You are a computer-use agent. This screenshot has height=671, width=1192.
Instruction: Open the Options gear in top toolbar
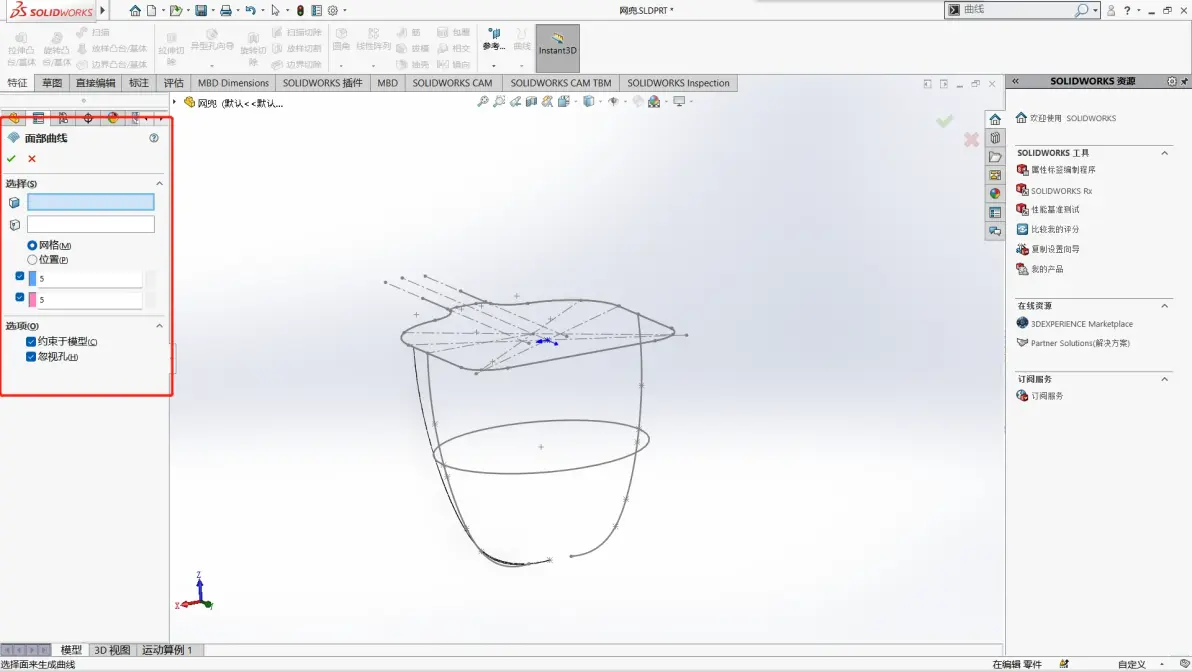click(x=333, y=11)
